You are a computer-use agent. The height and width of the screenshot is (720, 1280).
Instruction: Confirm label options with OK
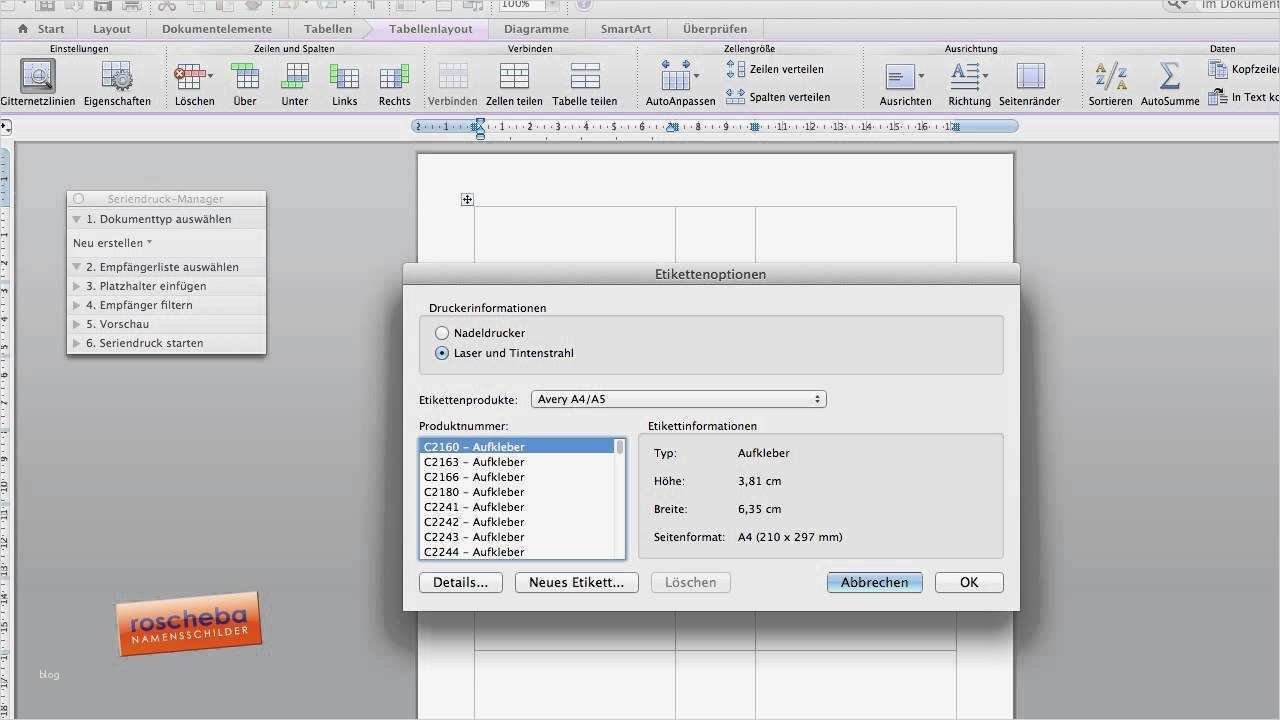[969, 582]
